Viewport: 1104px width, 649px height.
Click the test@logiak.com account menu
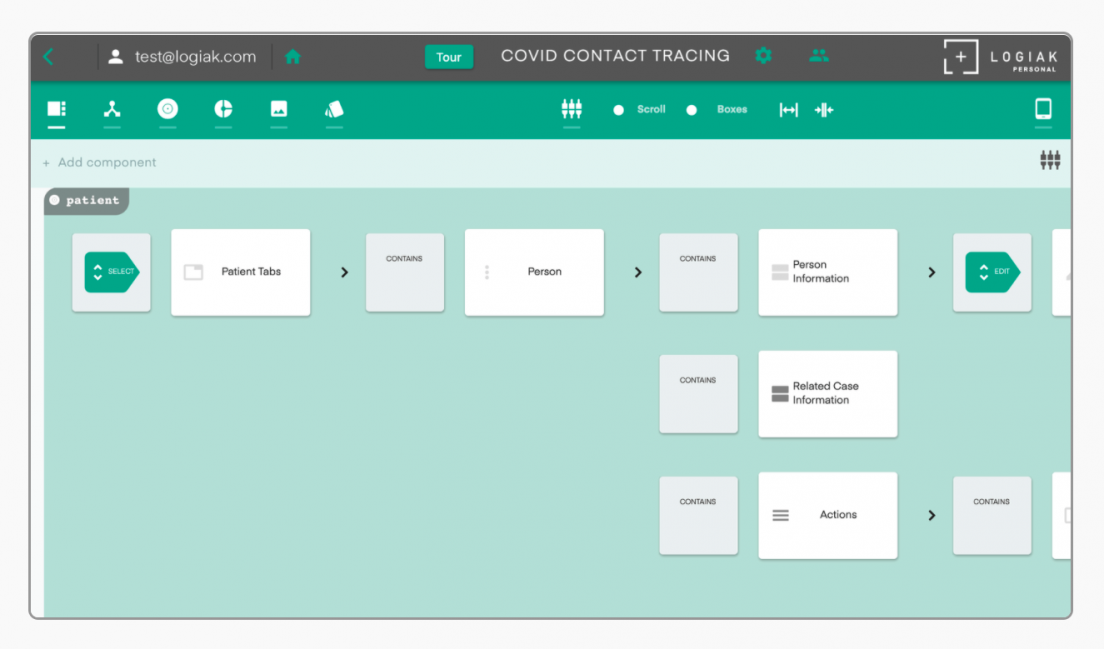183,57
